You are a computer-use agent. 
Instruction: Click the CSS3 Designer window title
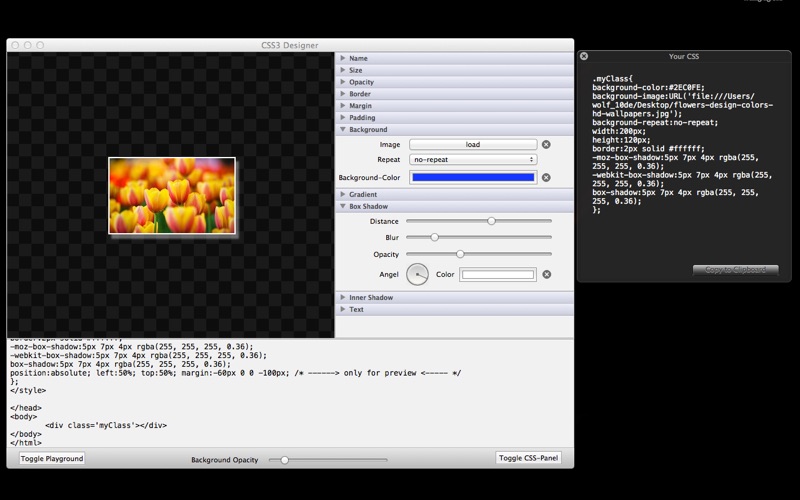point(289,45)
